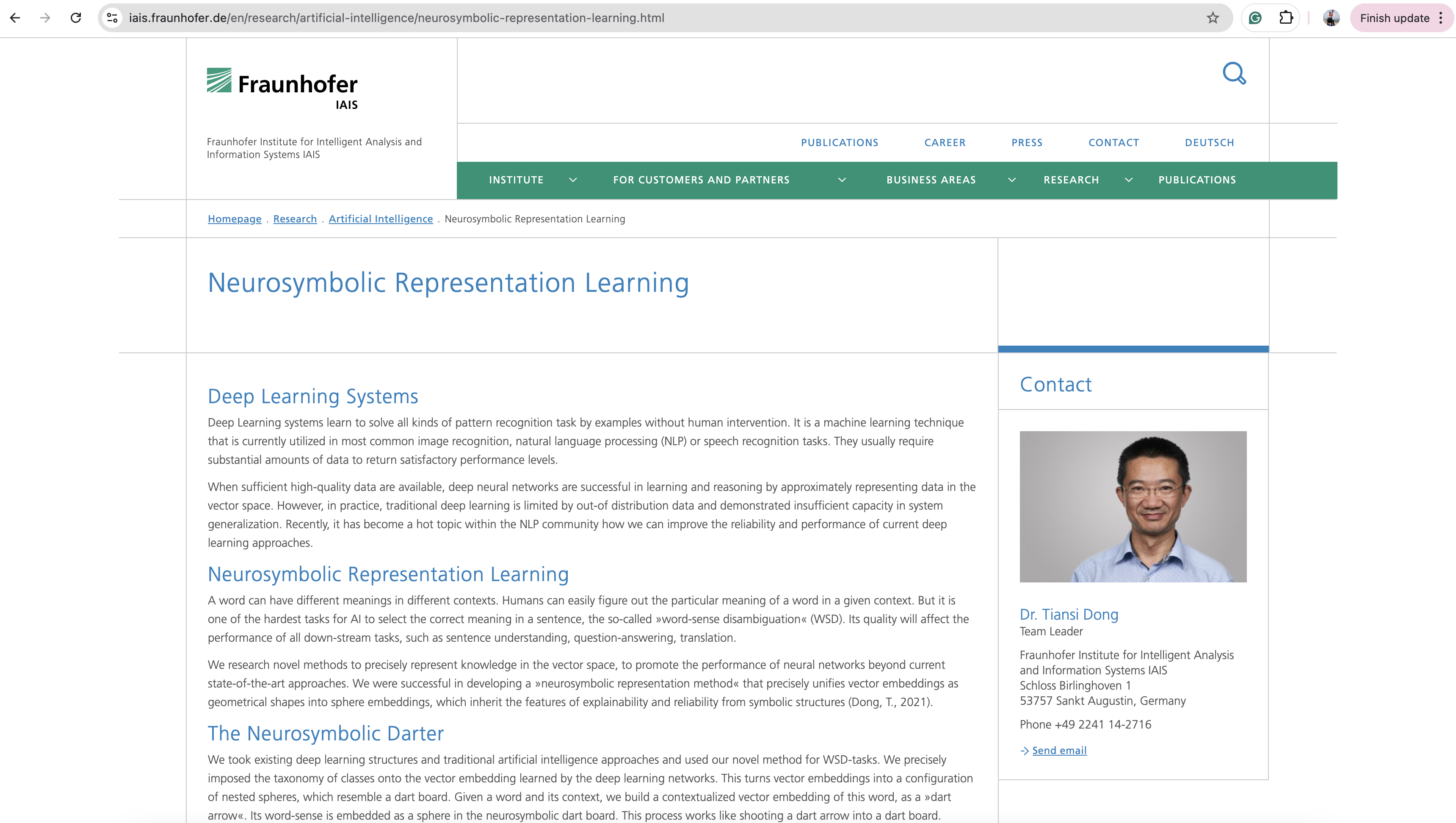Click the magnifying glass search icon
The height and width of the screenshot is (823, 1456).
[x=1234, y=74]
